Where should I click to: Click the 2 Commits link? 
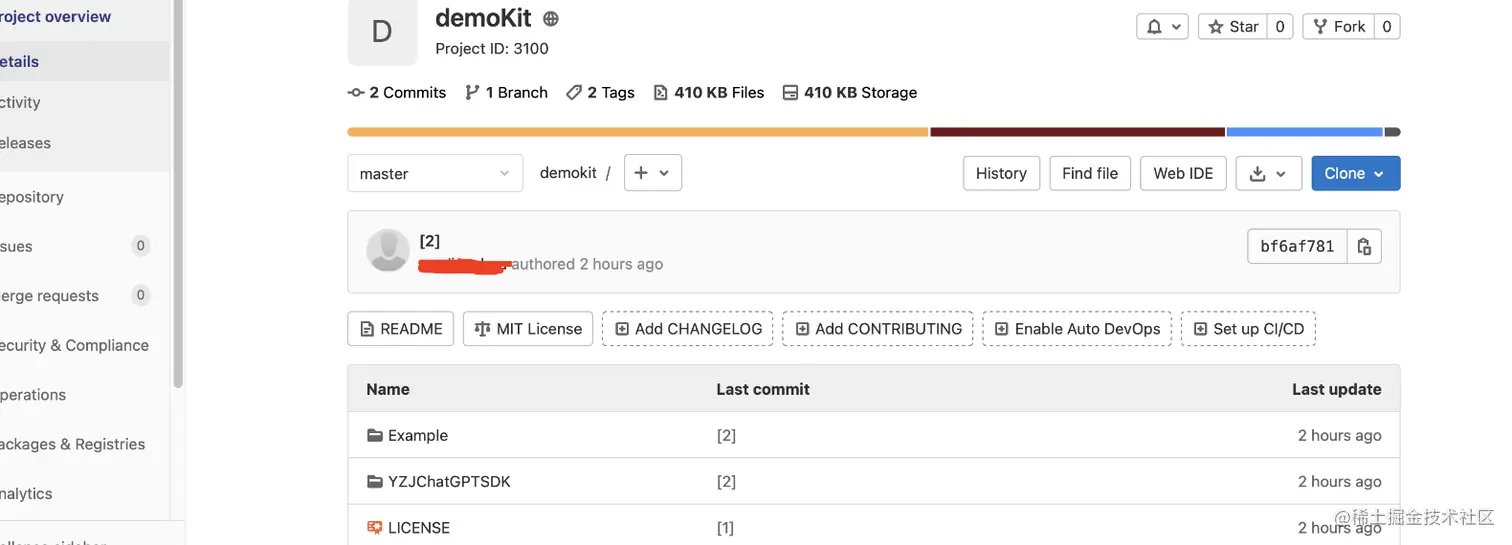click(397, 92)
